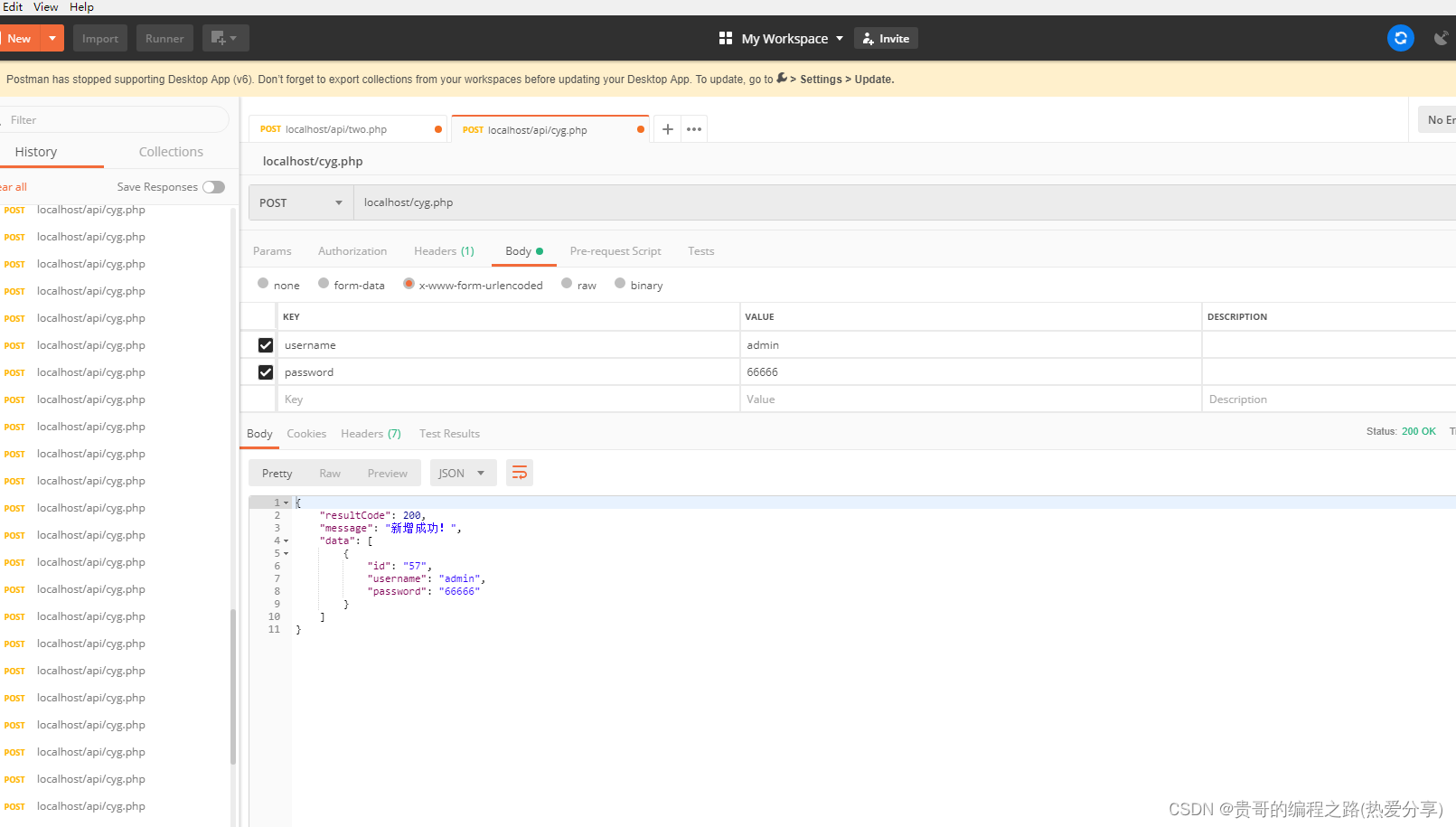1456x827 pixels.
Task: Open the tab options three-dots menu
Action: pyautogui.click(x=694, y=129)
